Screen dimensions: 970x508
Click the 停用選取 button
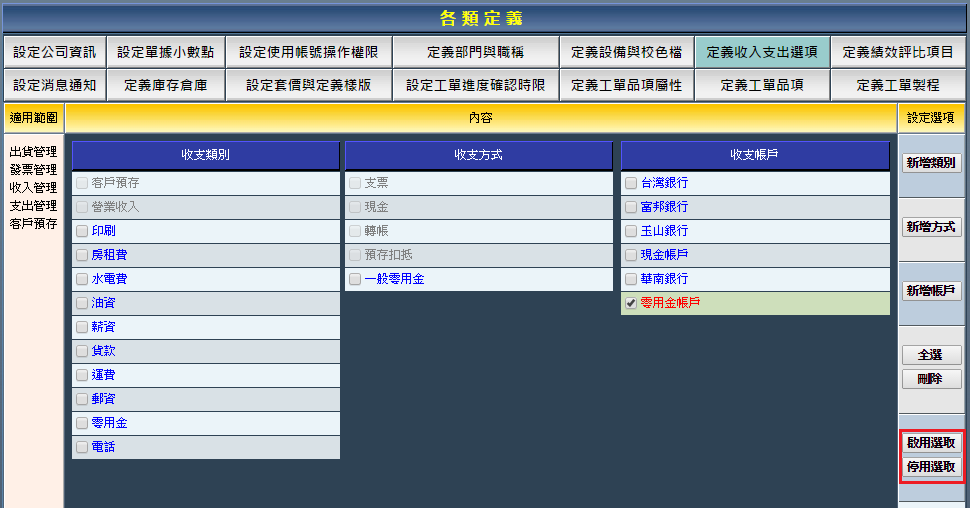coord(931,467)
